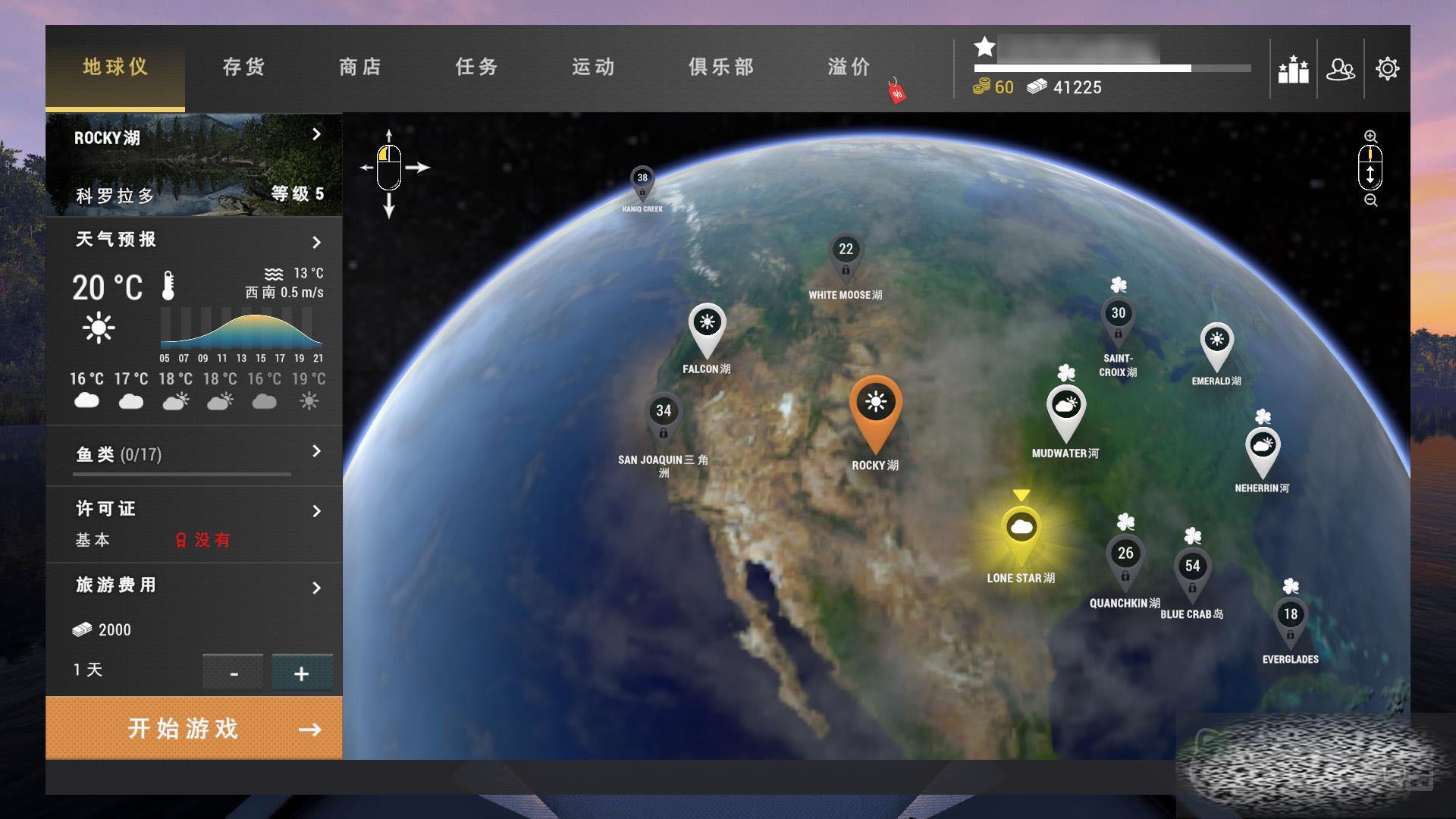This screenshot has height=819, width=1456.
Task: Open the Sport tab (运动)
Action: coord(594,67)
